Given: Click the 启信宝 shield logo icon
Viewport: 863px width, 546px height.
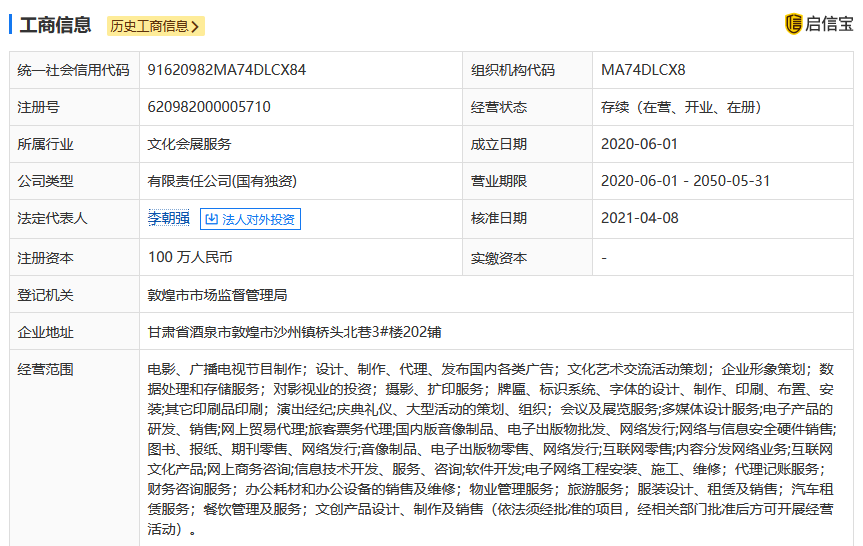Looking at the screenshot, I should click(x=793, y=24).
